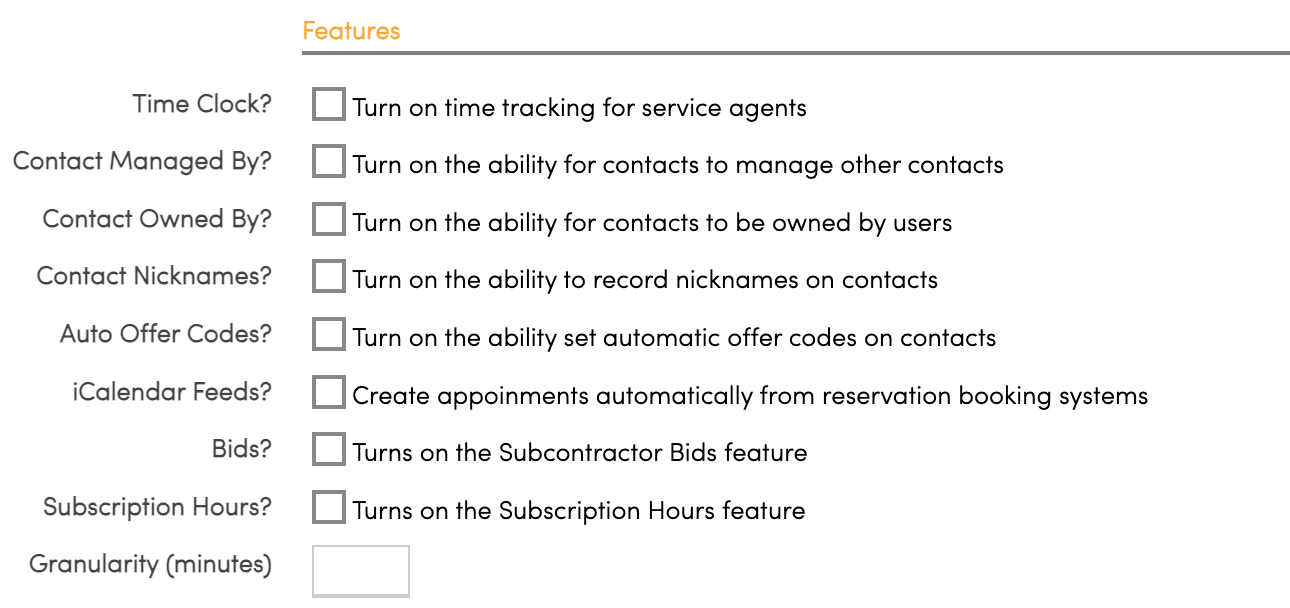Check the iCalendar Feeds checkbox

click(x=328, y=393)
